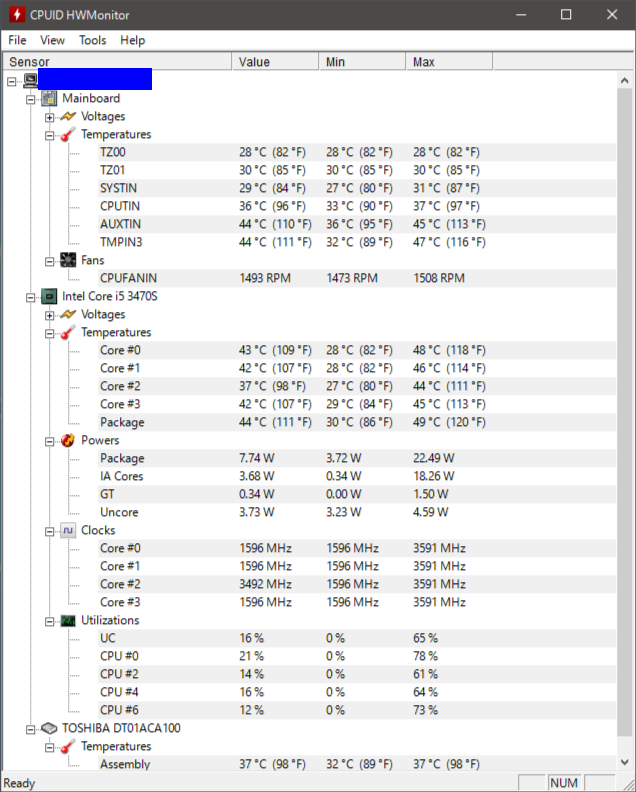The image size is (636, 792).
Task: Collapse the Fans node
Action: tap(50, 261)
